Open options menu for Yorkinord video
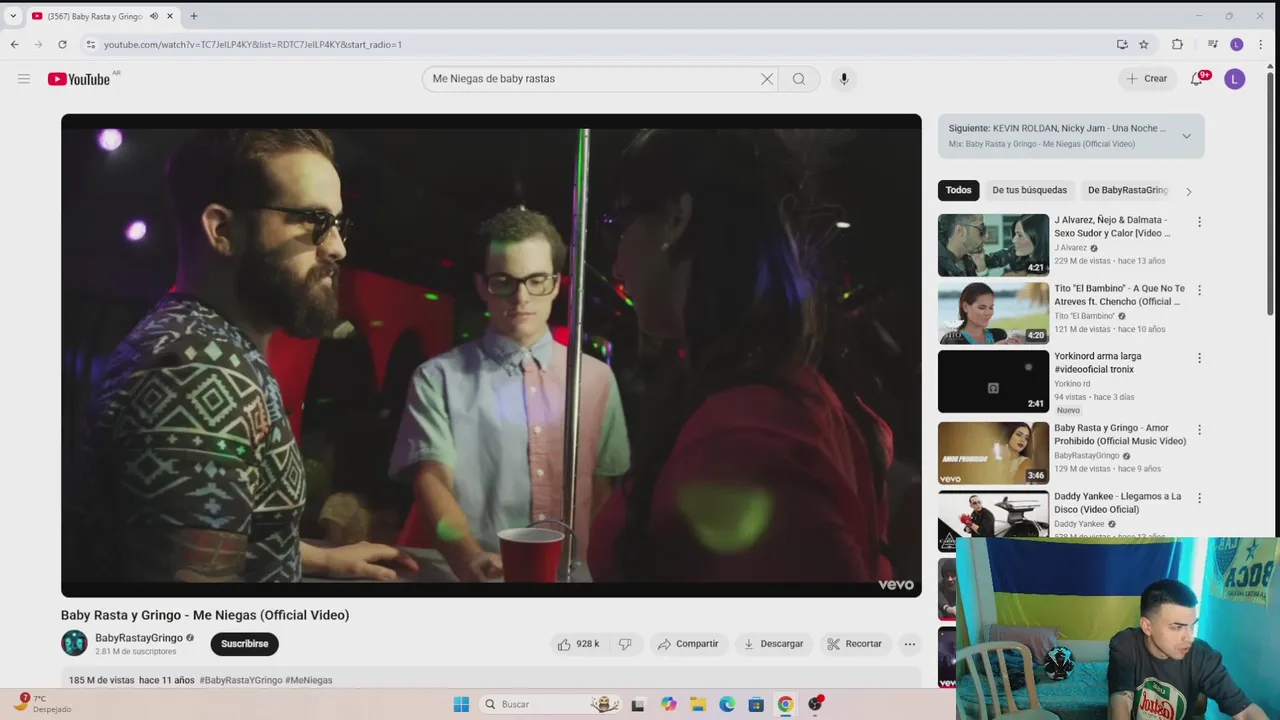The width and height of the screenshot is (1280, 720). 1199,358
